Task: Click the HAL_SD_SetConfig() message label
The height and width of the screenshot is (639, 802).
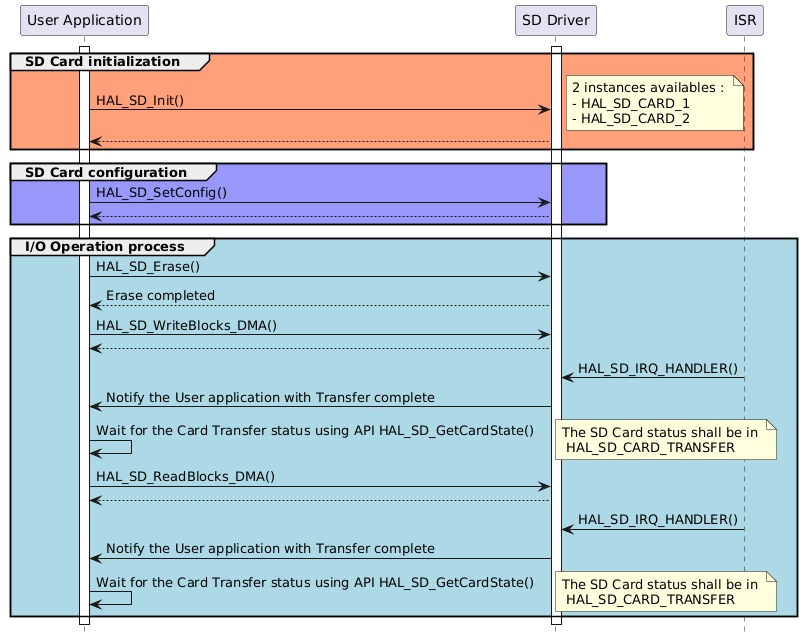Action: tap(161, 193)
